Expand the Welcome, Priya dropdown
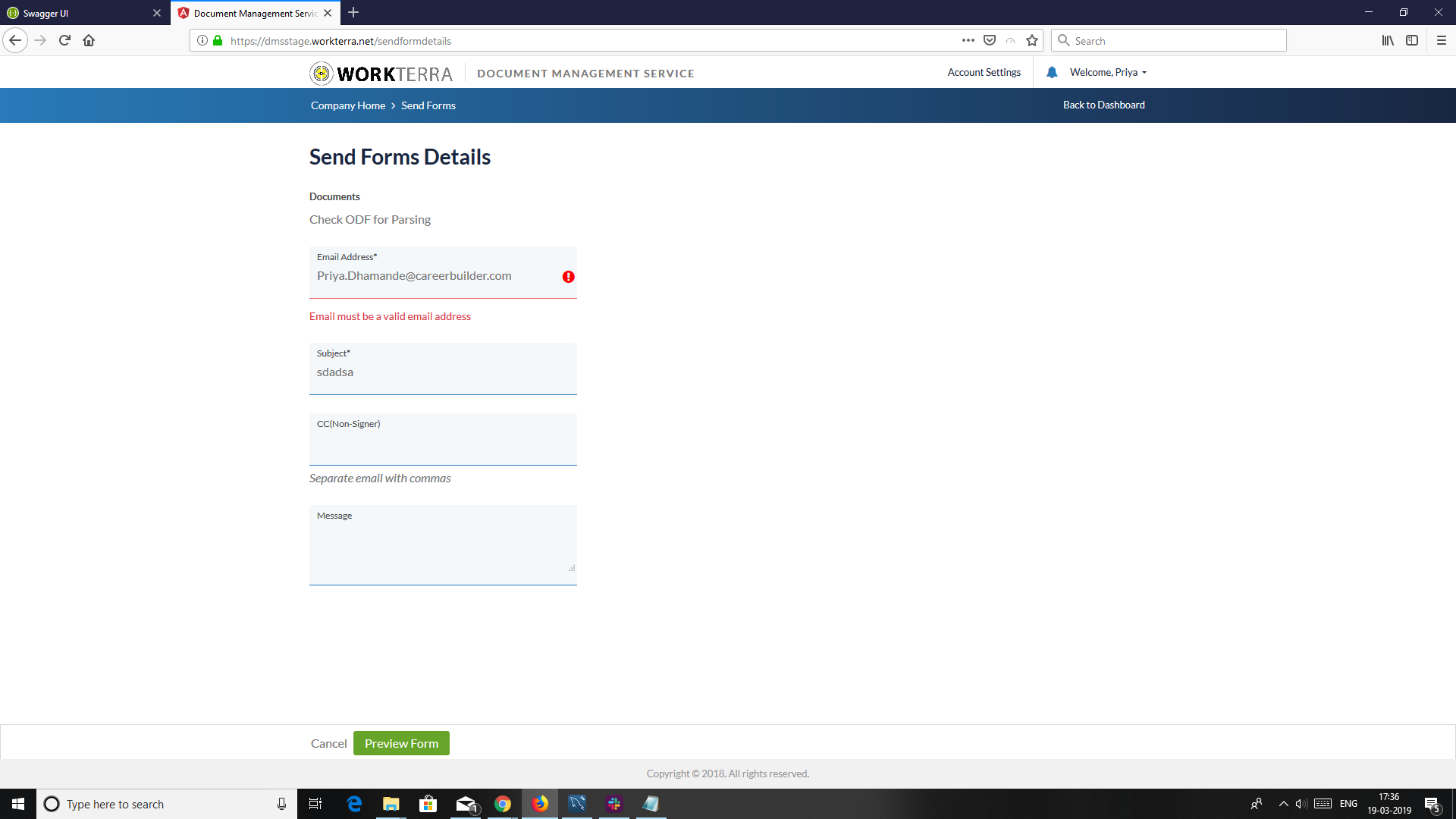This screenshot has height=819, width=1456. click(1104, 72)
